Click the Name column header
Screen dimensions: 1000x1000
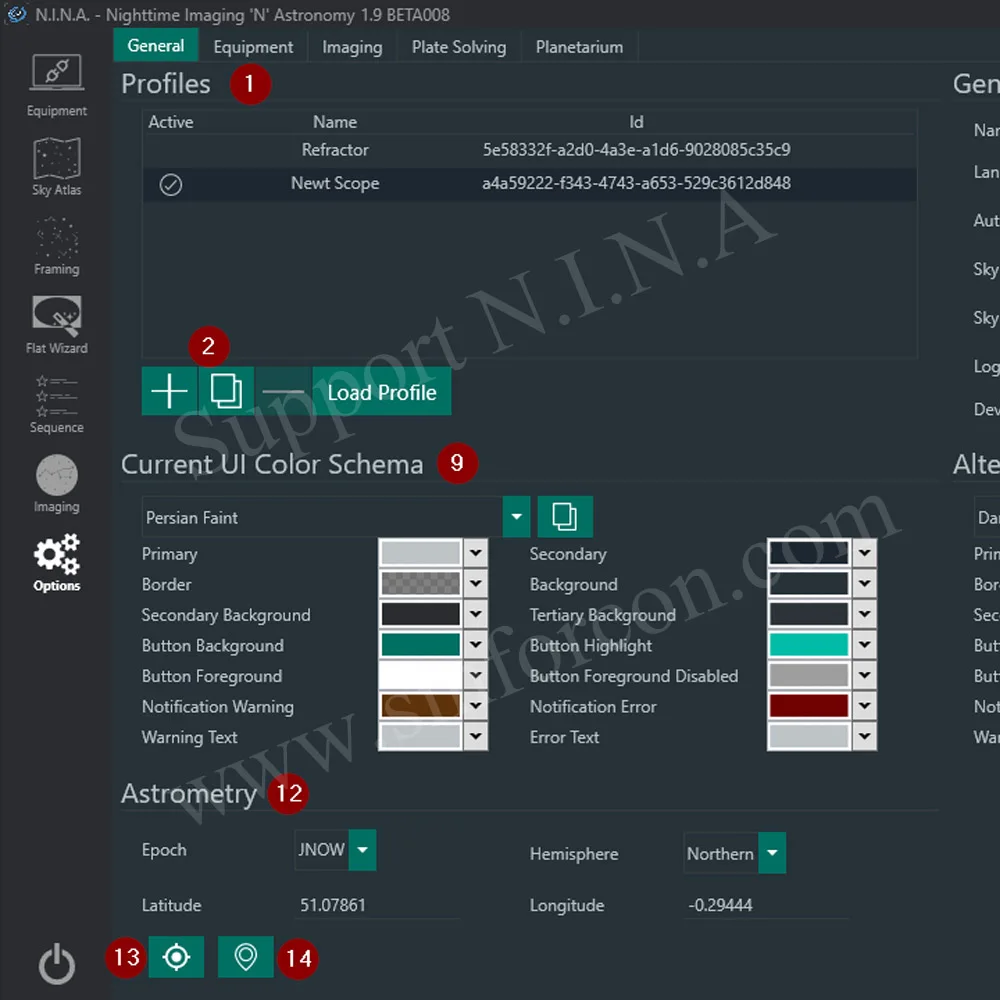coord(335,122)
